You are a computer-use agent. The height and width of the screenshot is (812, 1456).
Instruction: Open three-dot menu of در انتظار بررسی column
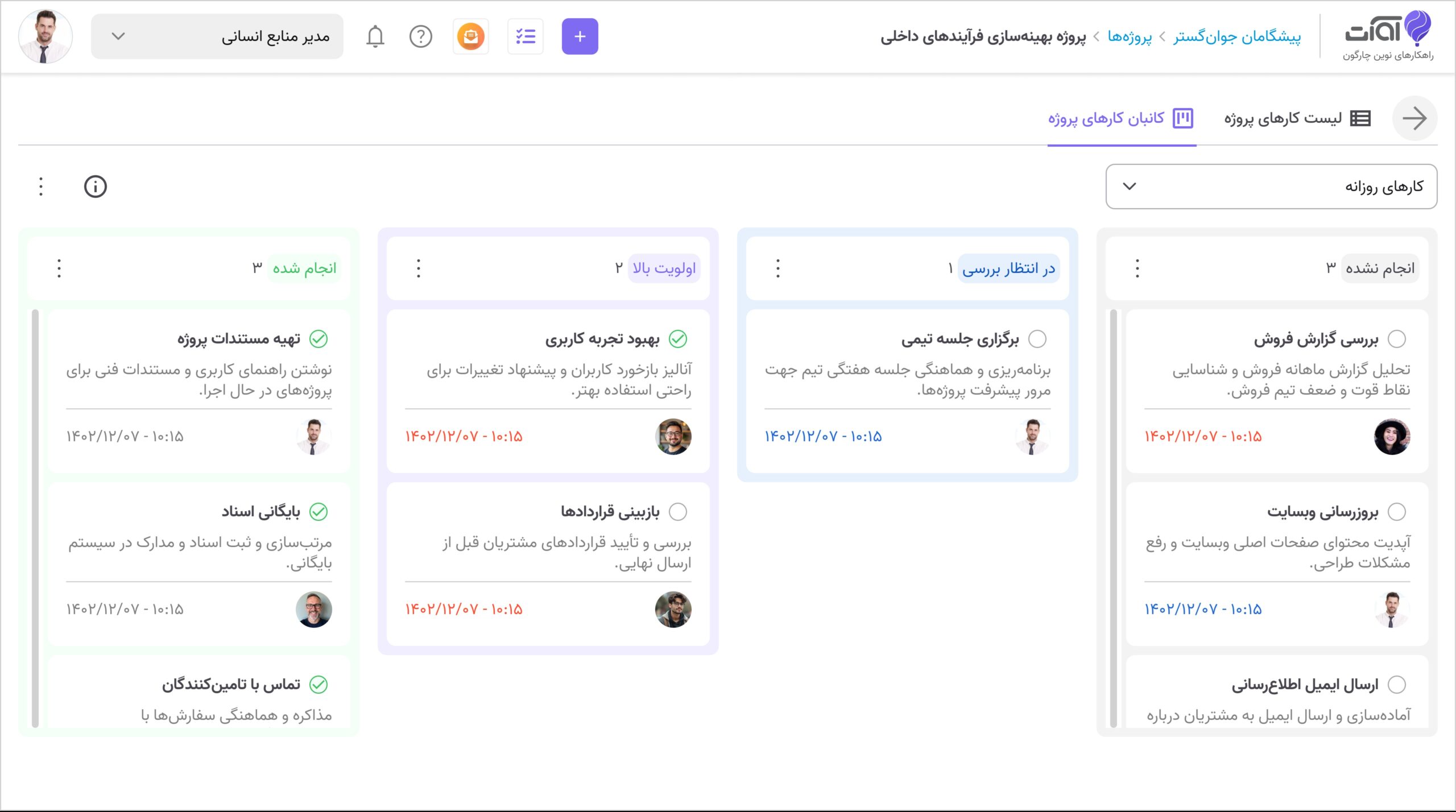778,268
